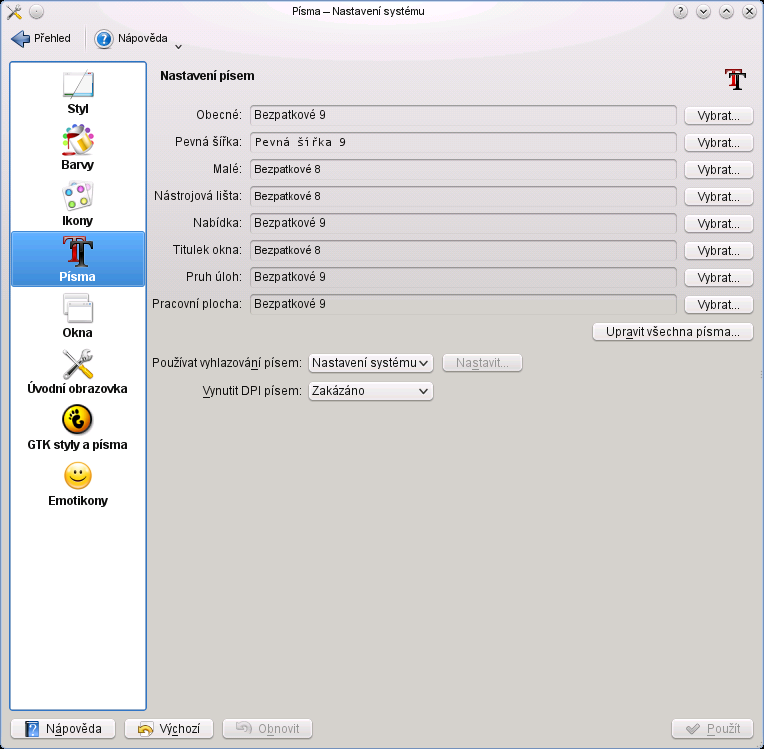Image resolution: width=764 pixels, height=749 pixels.
Task: Click the Obecné font preview field
Action: [463, 115]
